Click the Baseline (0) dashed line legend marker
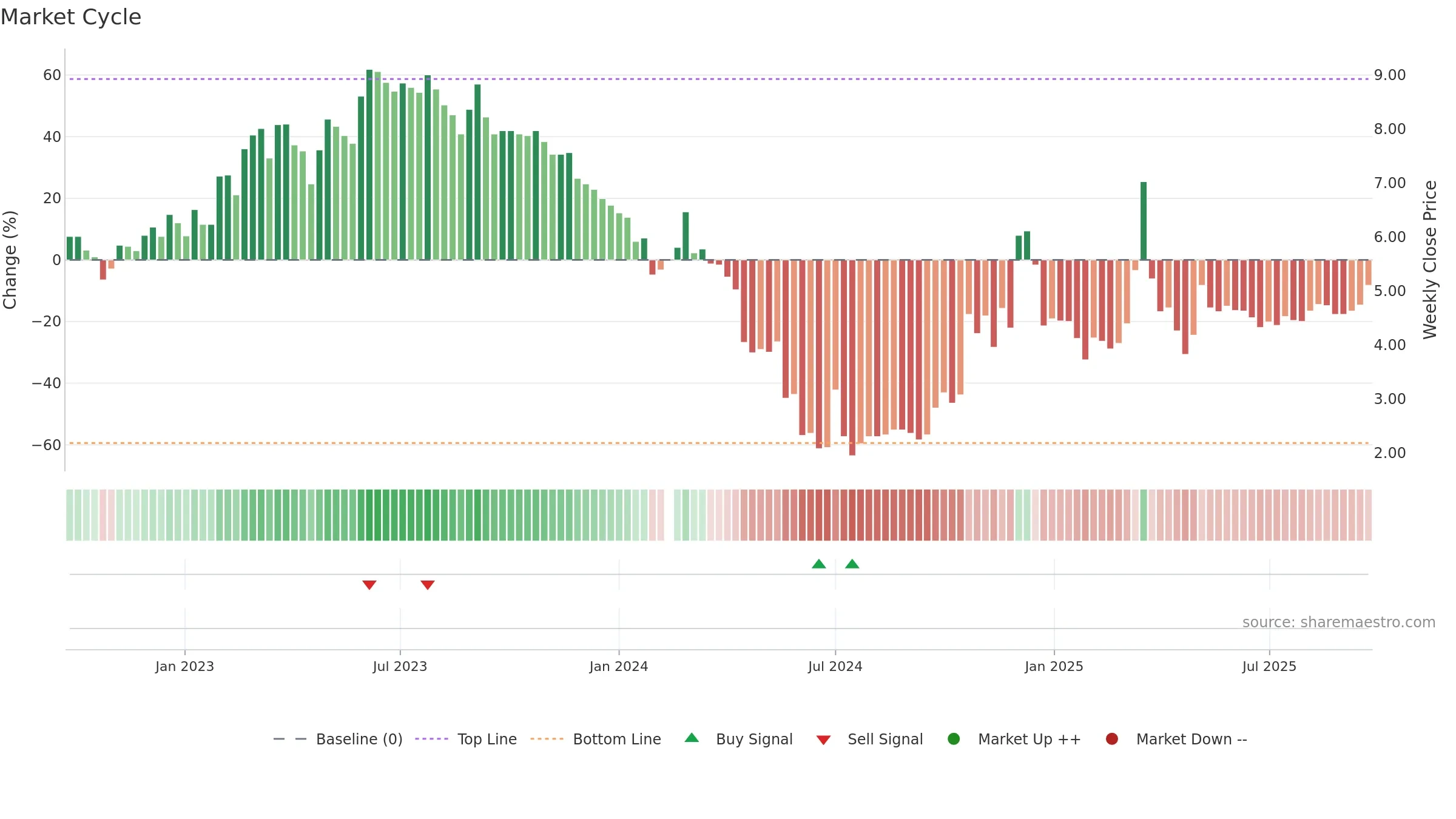The height and width of the screenshot is (819, 1456). [x=290, y=739]
